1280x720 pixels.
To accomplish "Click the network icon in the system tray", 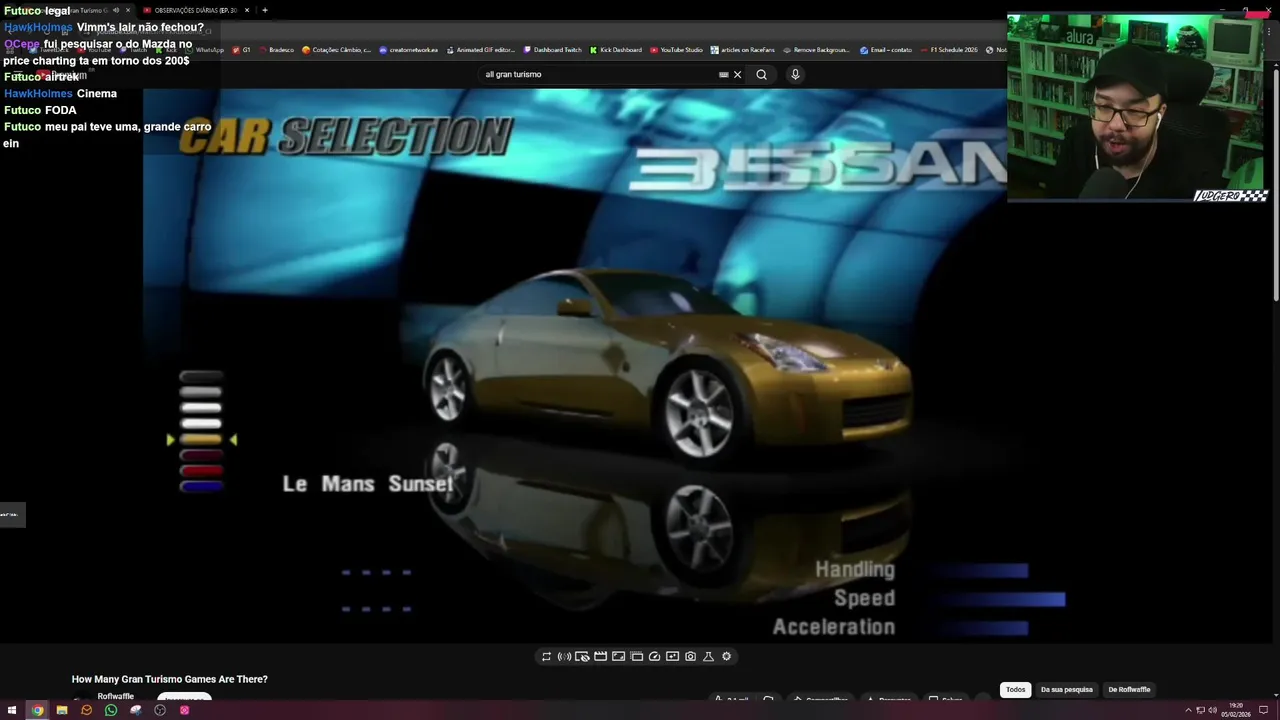I will click(x=1200, y=710).
